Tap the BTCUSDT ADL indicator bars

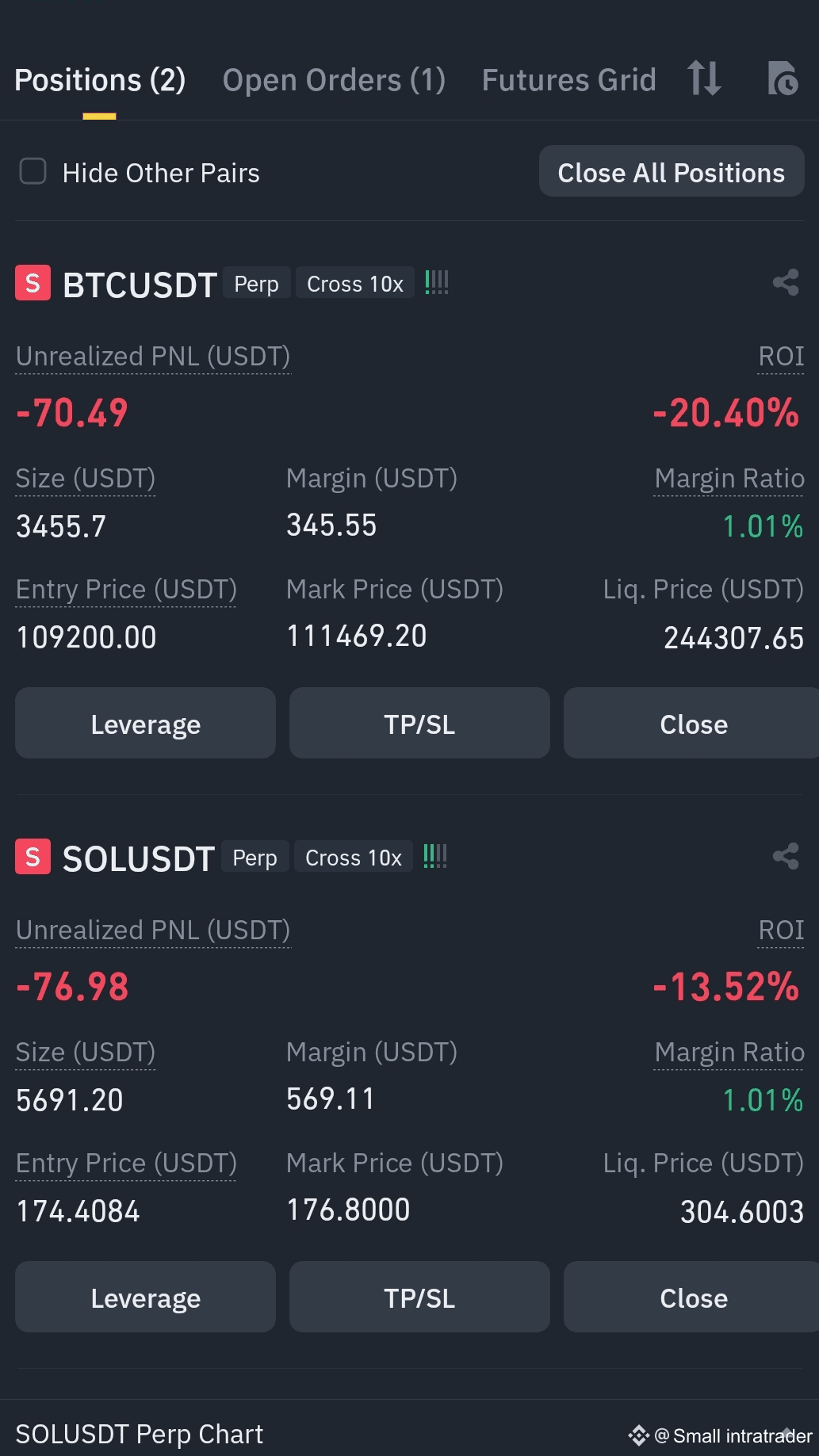click(437, 282)
